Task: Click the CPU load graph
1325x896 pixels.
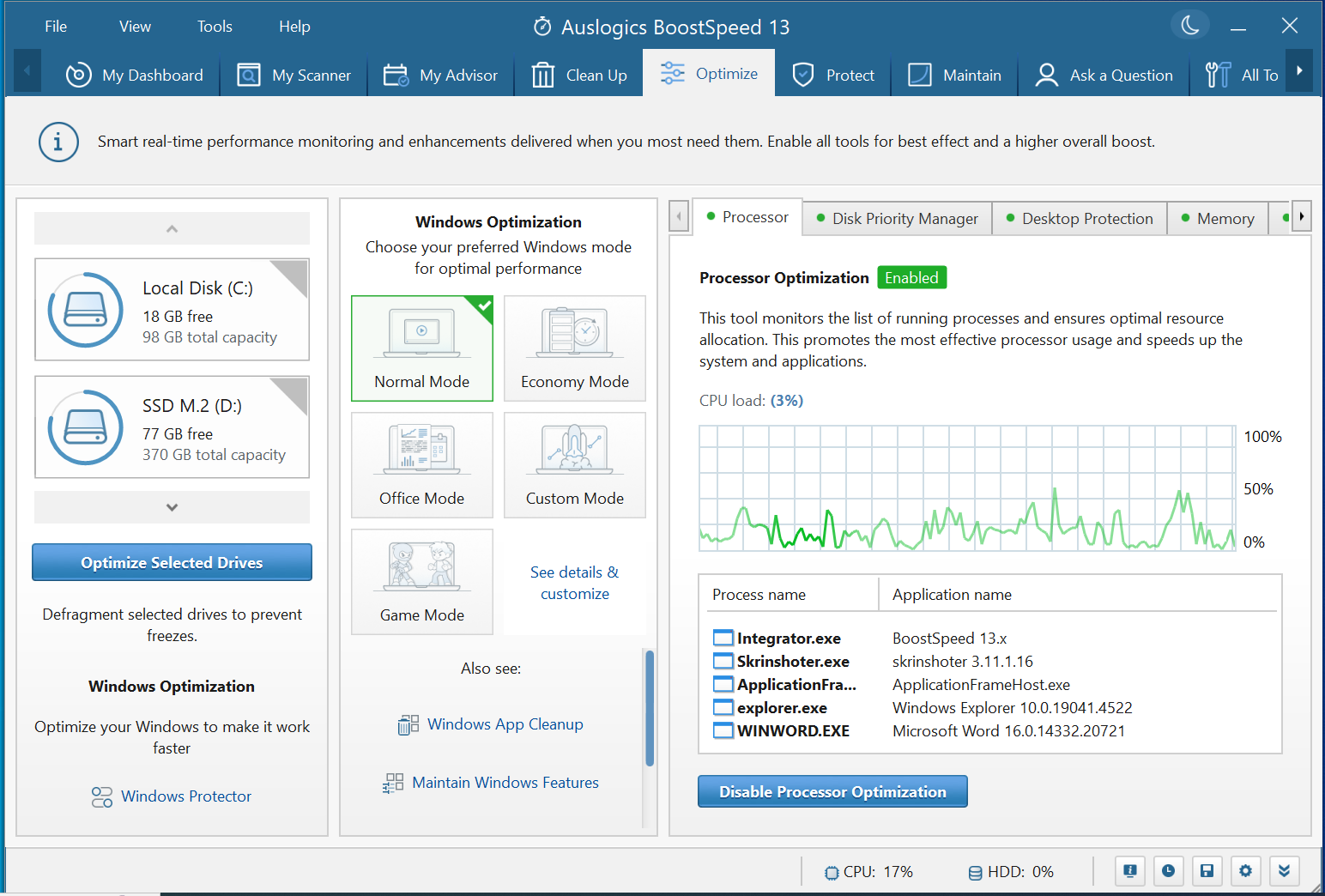Action: (967, 487)
